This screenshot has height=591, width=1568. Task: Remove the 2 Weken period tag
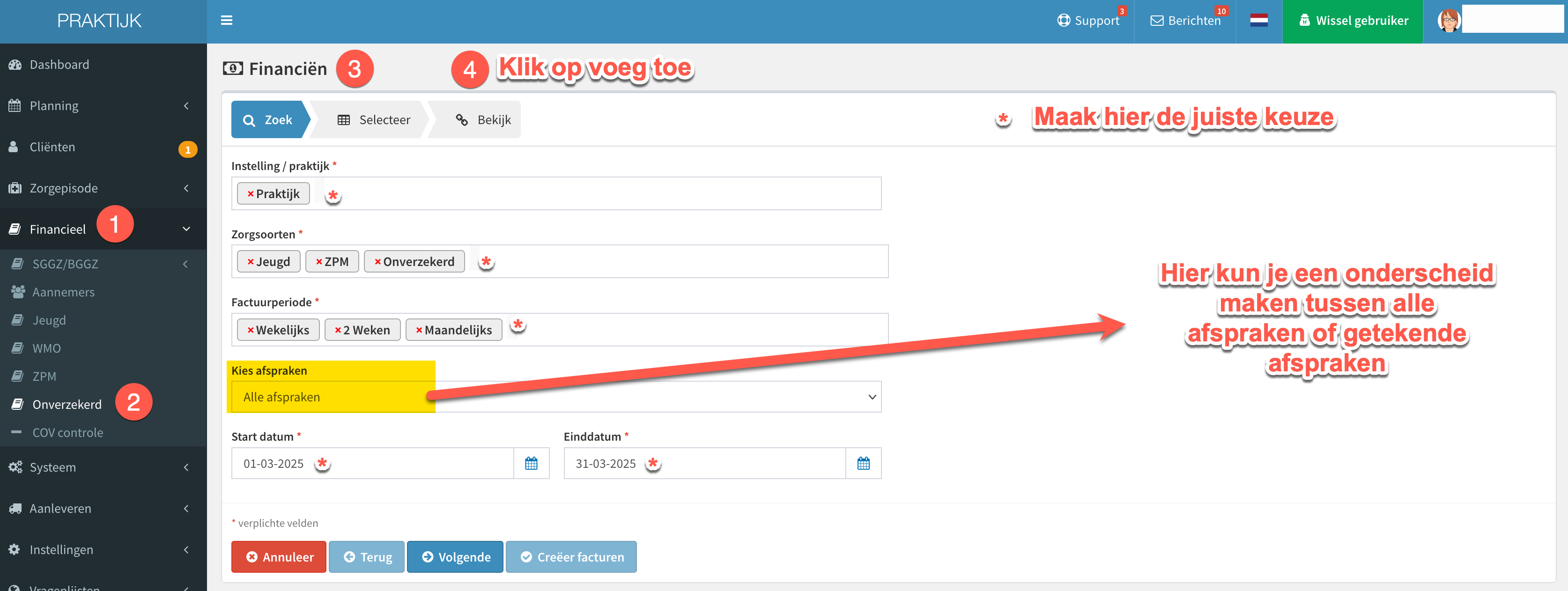(338, 330)
